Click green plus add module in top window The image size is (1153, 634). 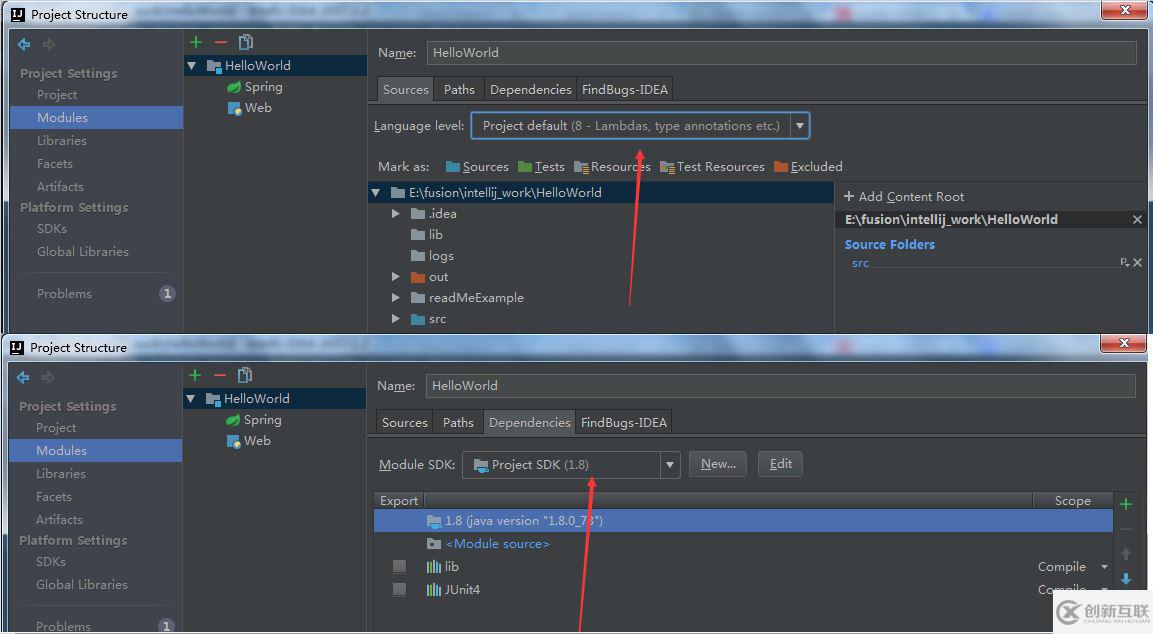point(196,43)
